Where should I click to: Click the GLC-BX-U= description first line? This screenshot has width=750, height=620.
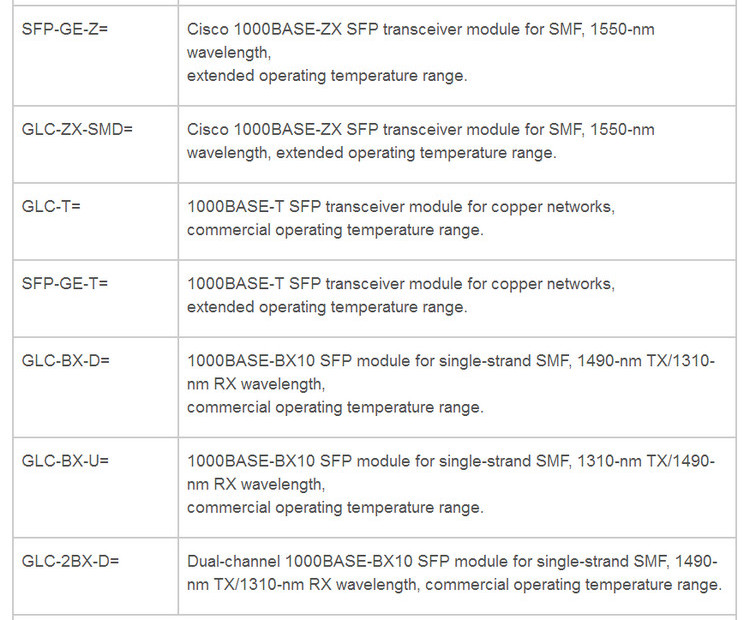click(450, 461)
